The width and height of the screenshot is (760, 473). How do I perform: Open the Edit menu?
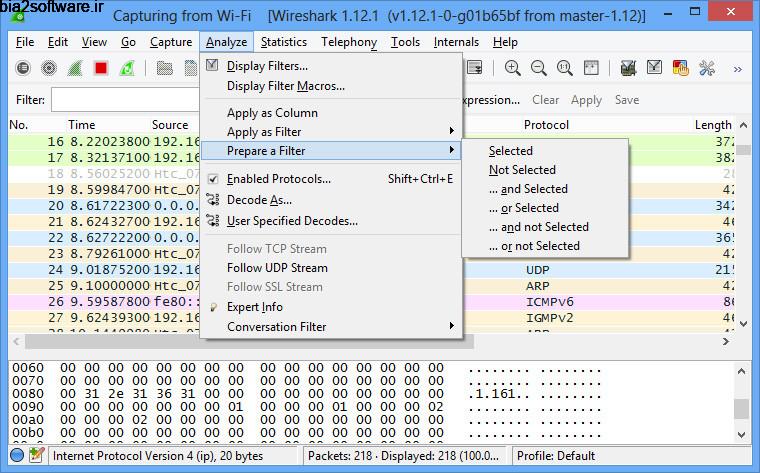click(x=58, y=42)
